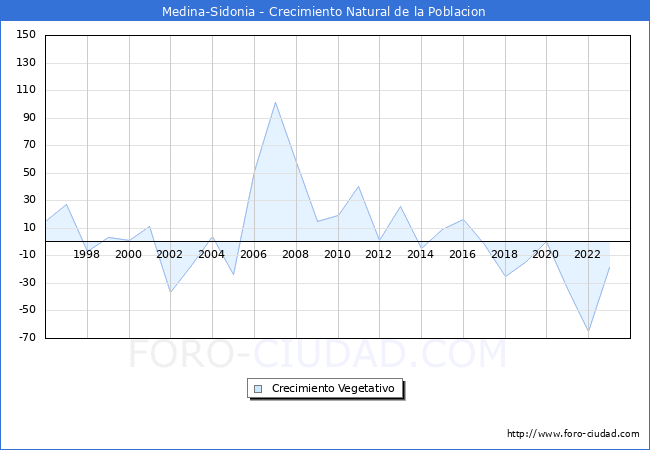
Task: Select the 2014 x-axis label
Action: click(421, 254)
